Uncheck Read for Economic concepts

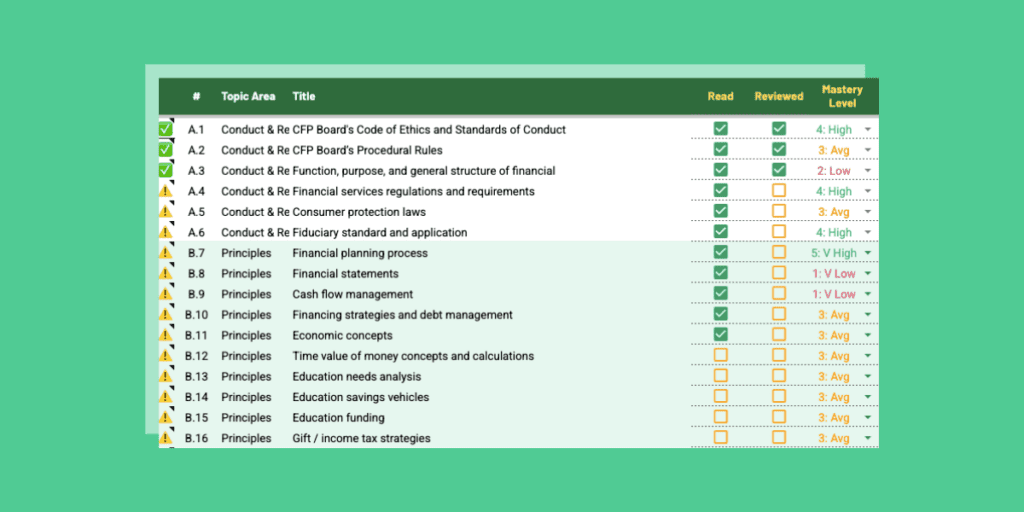(x=720, y=334)
